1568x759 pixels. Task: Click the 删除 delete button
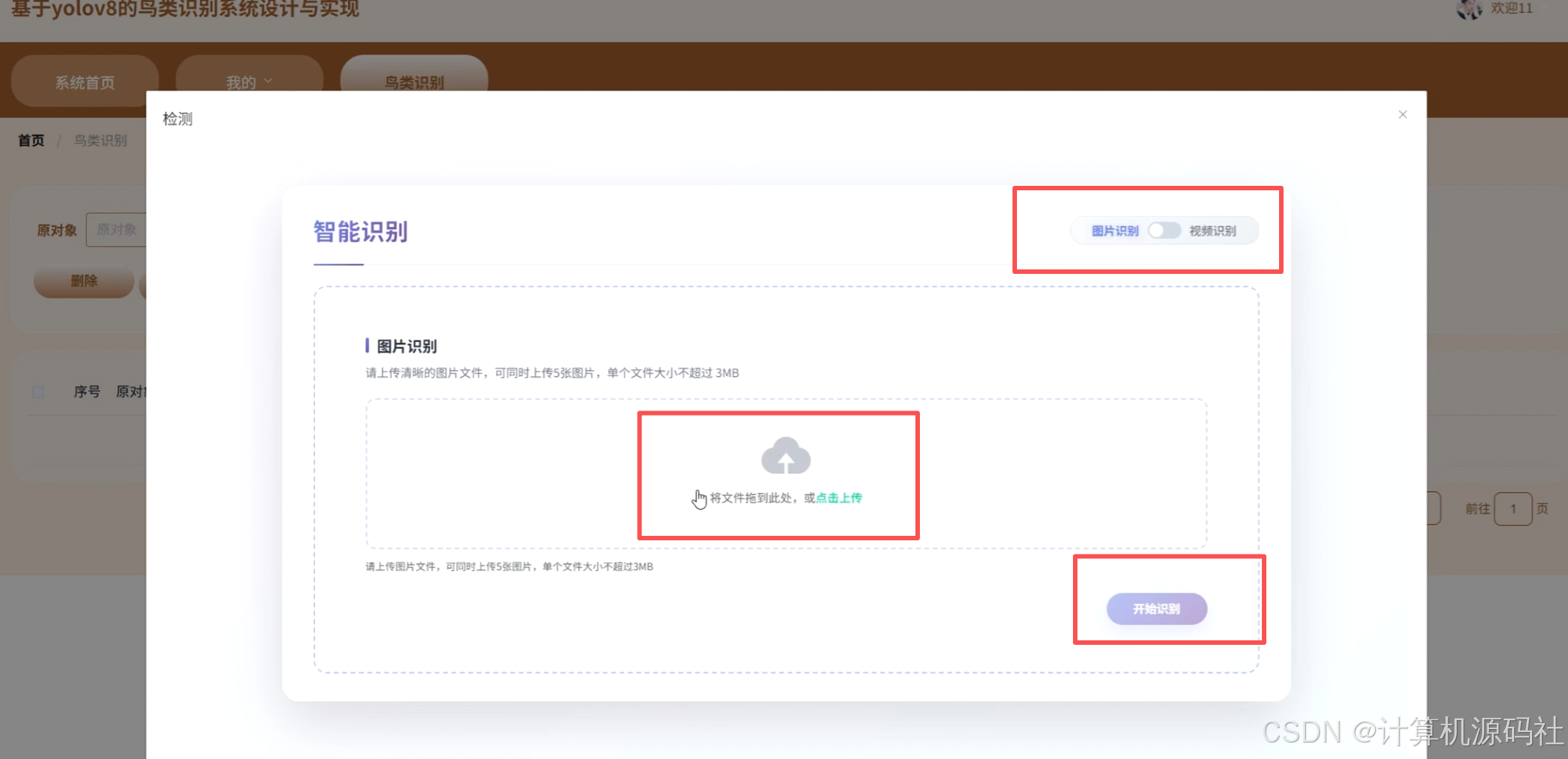[83, 282]
